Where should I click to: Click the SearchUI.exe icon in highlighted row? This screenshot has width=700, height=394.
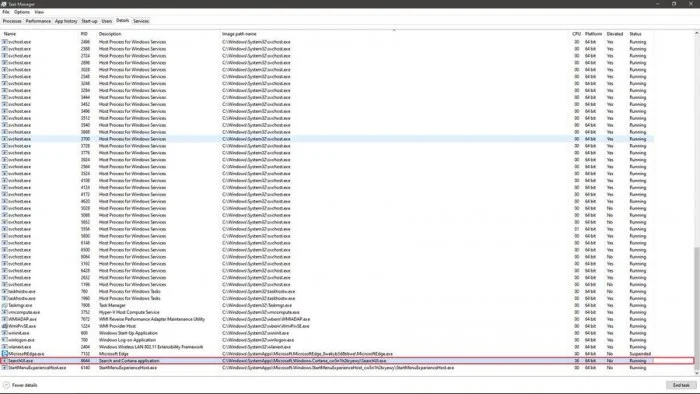tap(5, 361)
